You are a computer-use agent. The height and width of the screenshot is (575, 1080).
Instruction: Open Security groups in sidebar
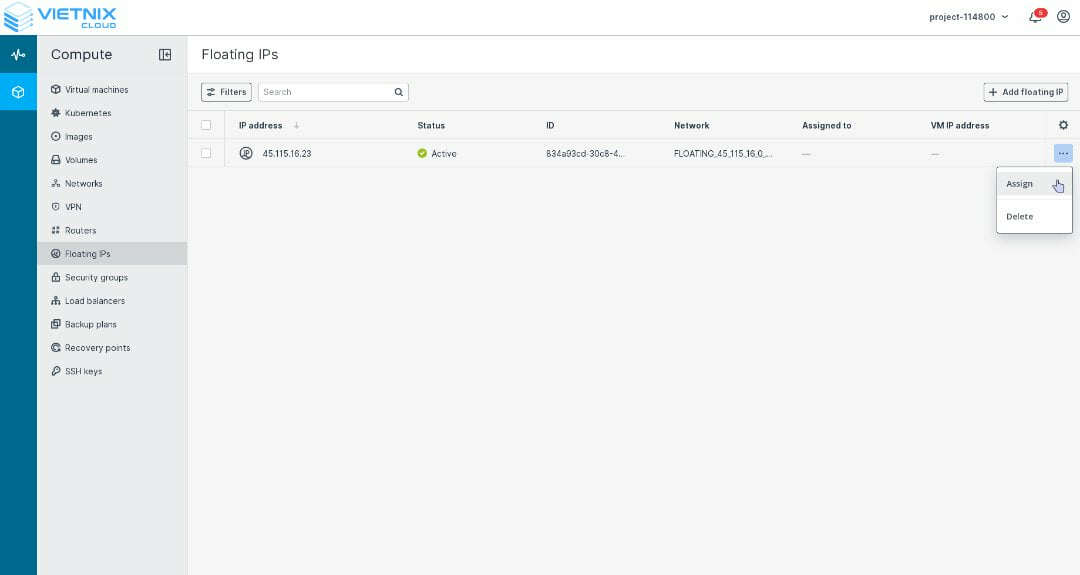(89, 277)
